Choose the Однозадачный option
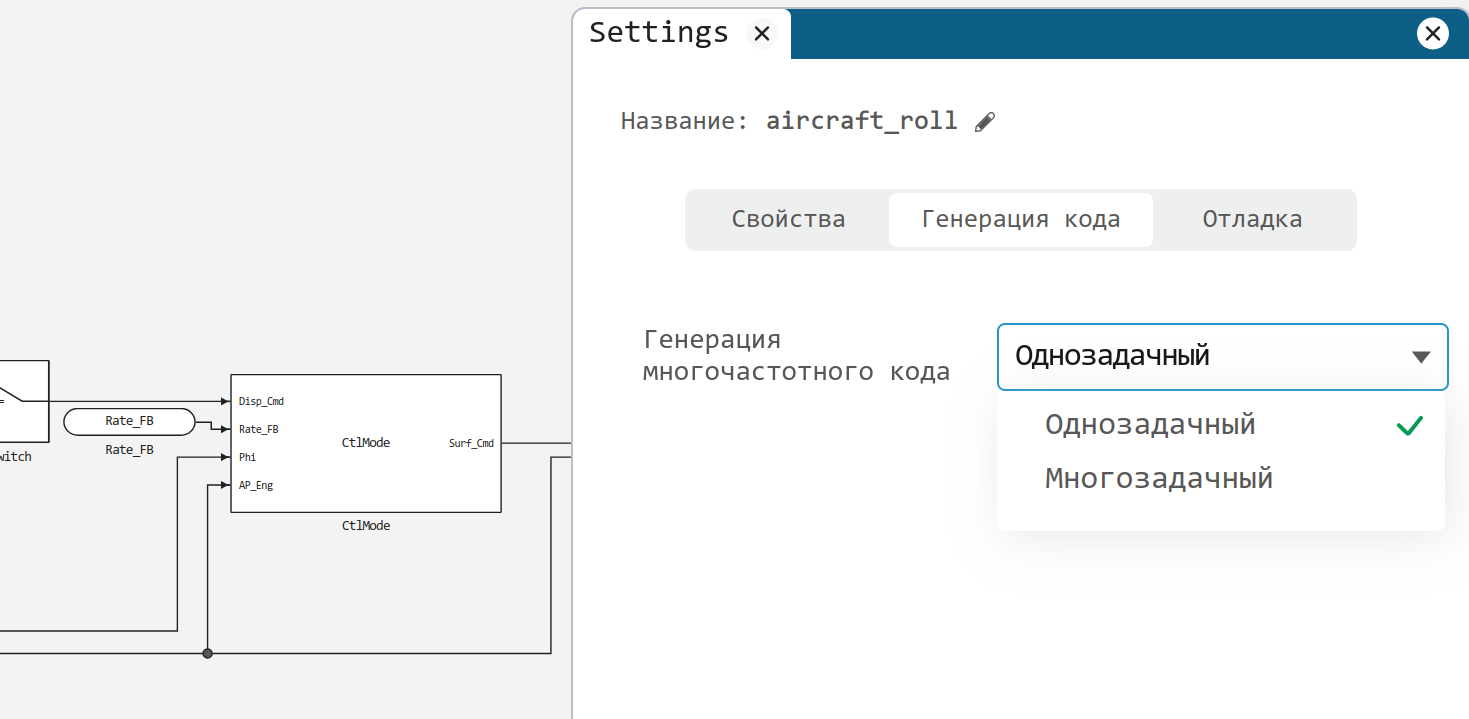This screenshot has height=719, width=1469. (1221, 425)
